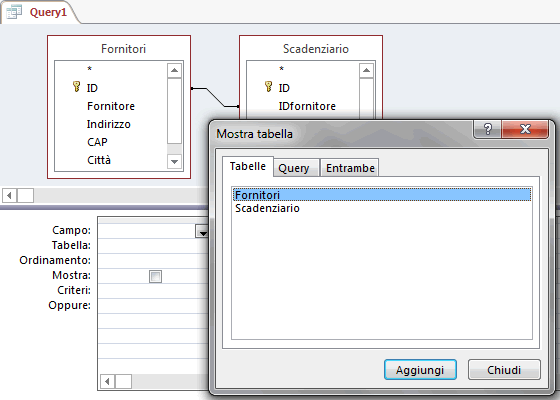Click the Chiudi button
This screenshot has height=400, width=560.
[x=504, y=370]
